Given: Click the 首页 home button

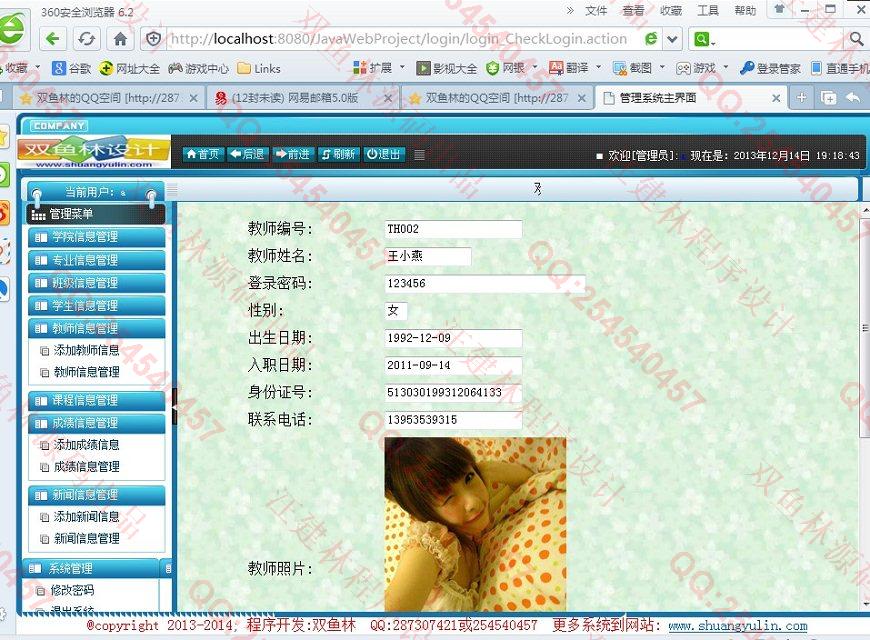Looking at the screenshot, I should 203,154.
